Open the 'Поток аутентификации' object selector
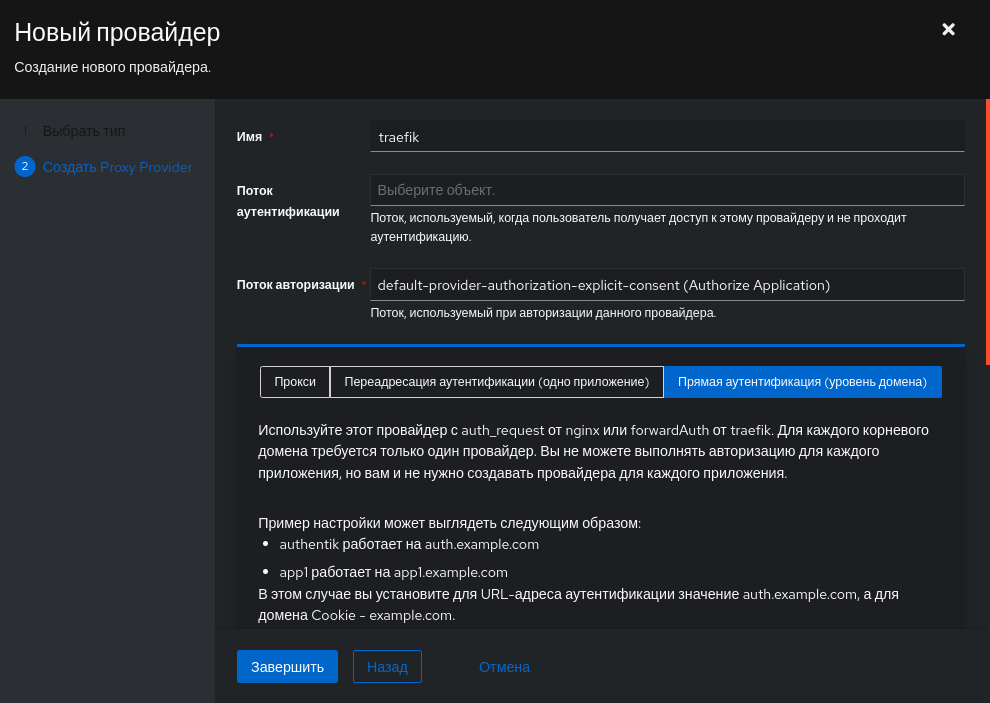The height and width of the screenshot is (703, 990). click(x=666, y=190)
